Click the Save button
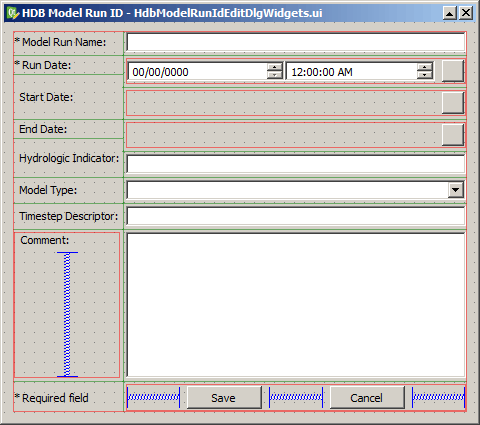The width and height of the screenshot is (480, 425). 224,398
